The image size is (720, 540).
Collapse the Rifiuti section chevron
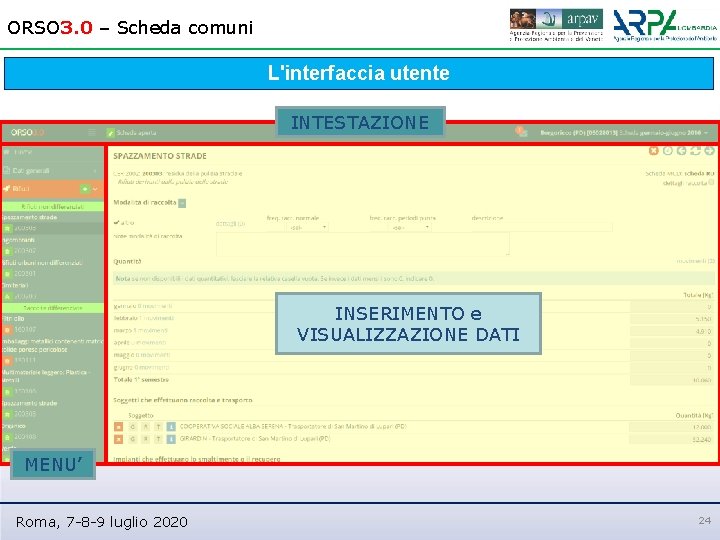click(x=95, y=189)
